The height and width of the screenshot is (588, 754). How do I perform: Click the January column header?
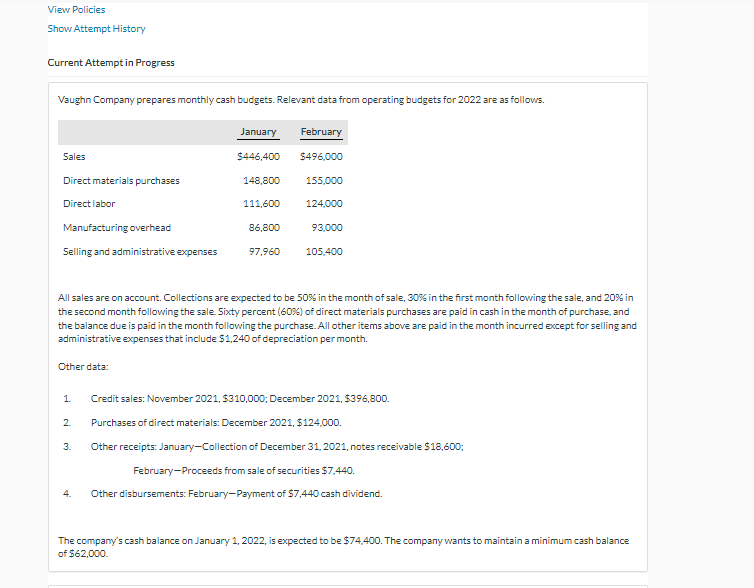[258, 132]
